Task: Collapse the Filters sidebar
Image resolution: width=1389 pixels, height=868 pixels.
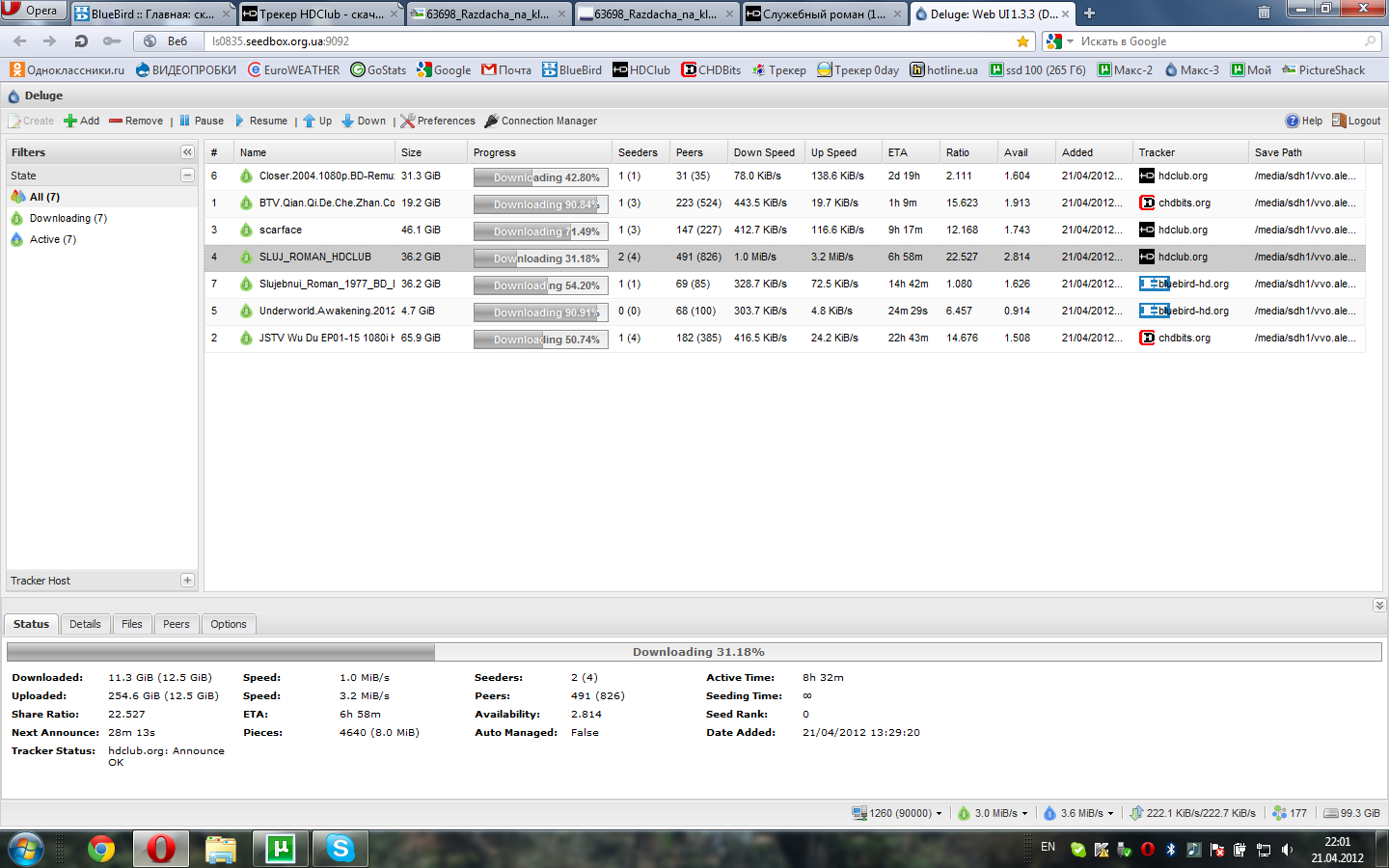Action: [187, 152]
